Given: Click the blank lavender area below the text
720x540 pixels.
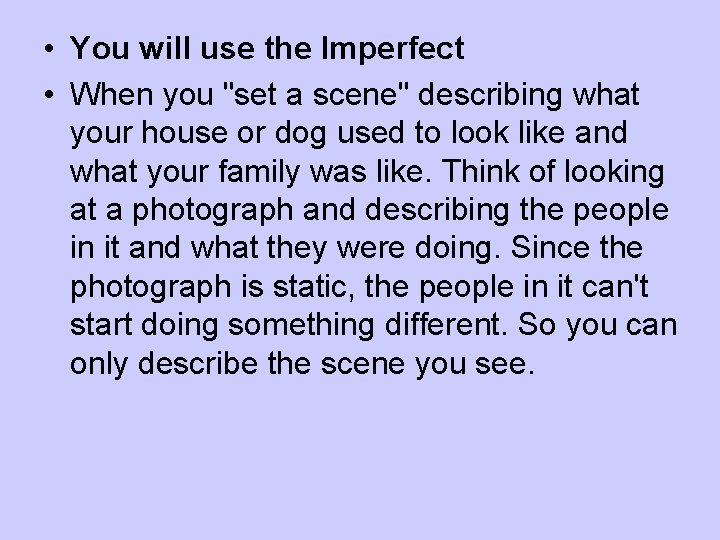Looking at the screenshot, I should coord(360,460).
